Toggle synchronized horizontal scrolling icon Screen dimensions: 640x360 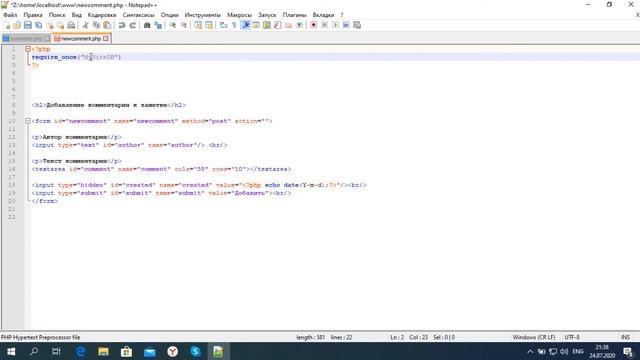(x=209, y=25)
